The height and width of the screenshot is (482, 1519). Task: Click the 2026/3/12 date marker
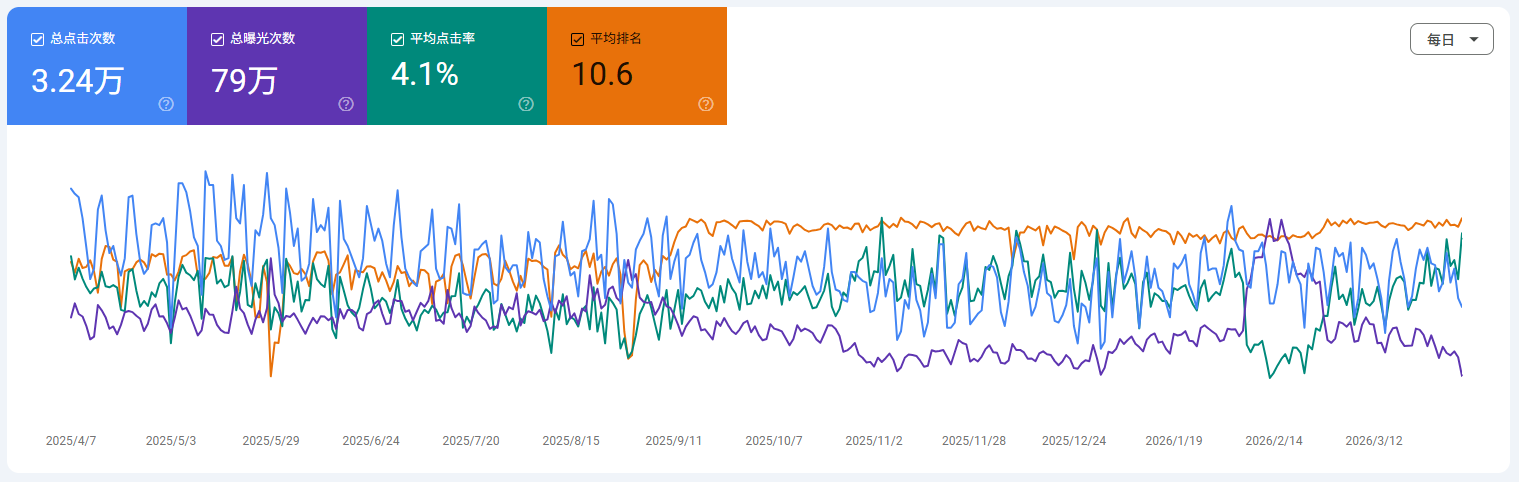click(1374, 440)
